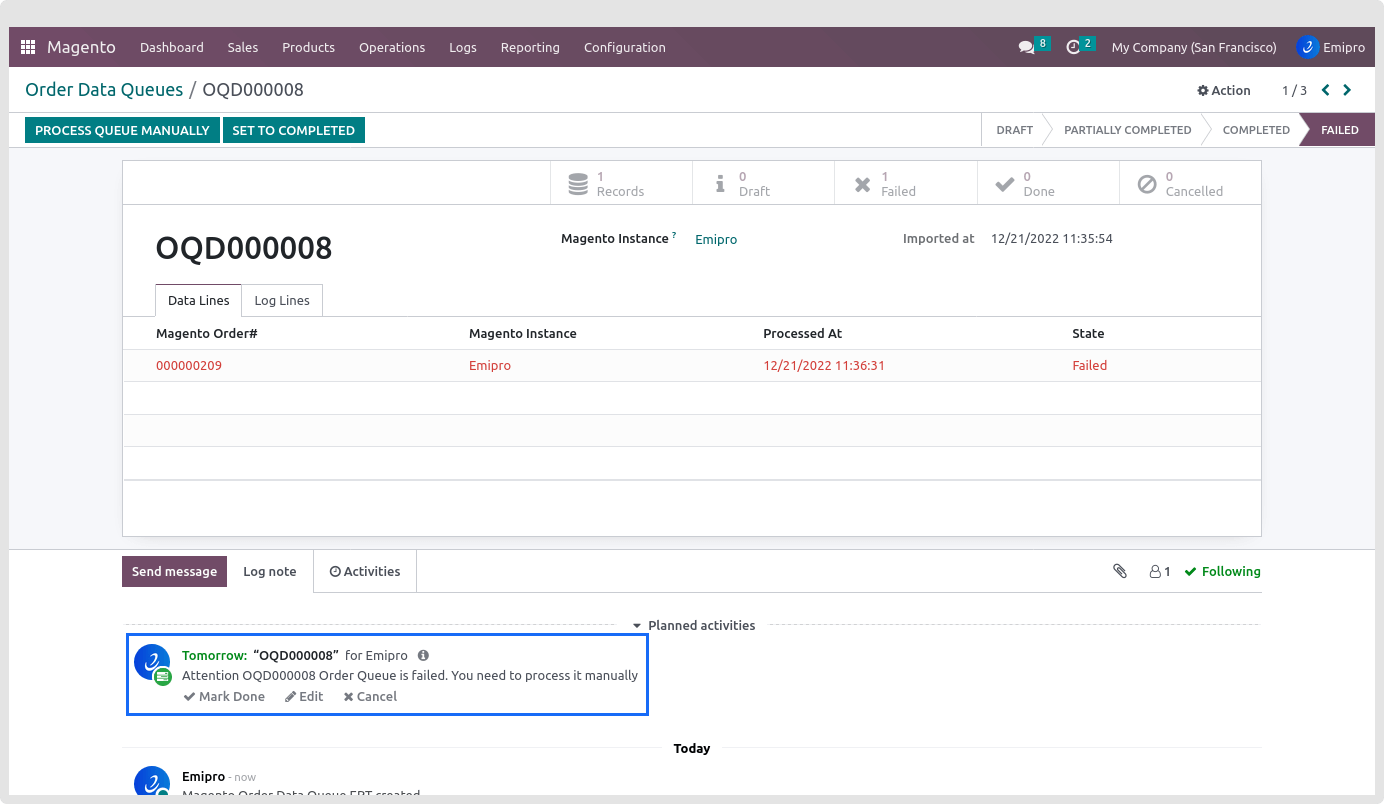Open the activities clock icon
The width and height of the screenshot is (1384, 804).
point(1073,47)
